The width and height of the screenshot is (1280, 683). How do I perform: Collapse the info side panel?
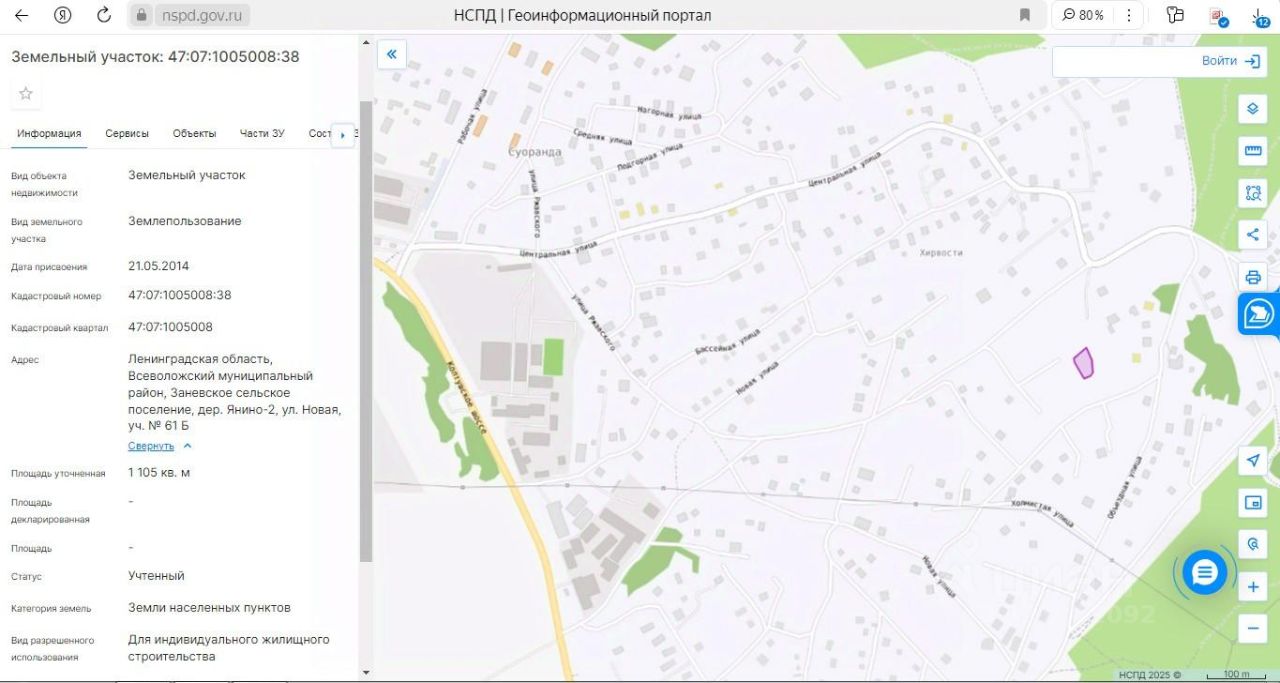pyautogui.click(x=391, y=54)
